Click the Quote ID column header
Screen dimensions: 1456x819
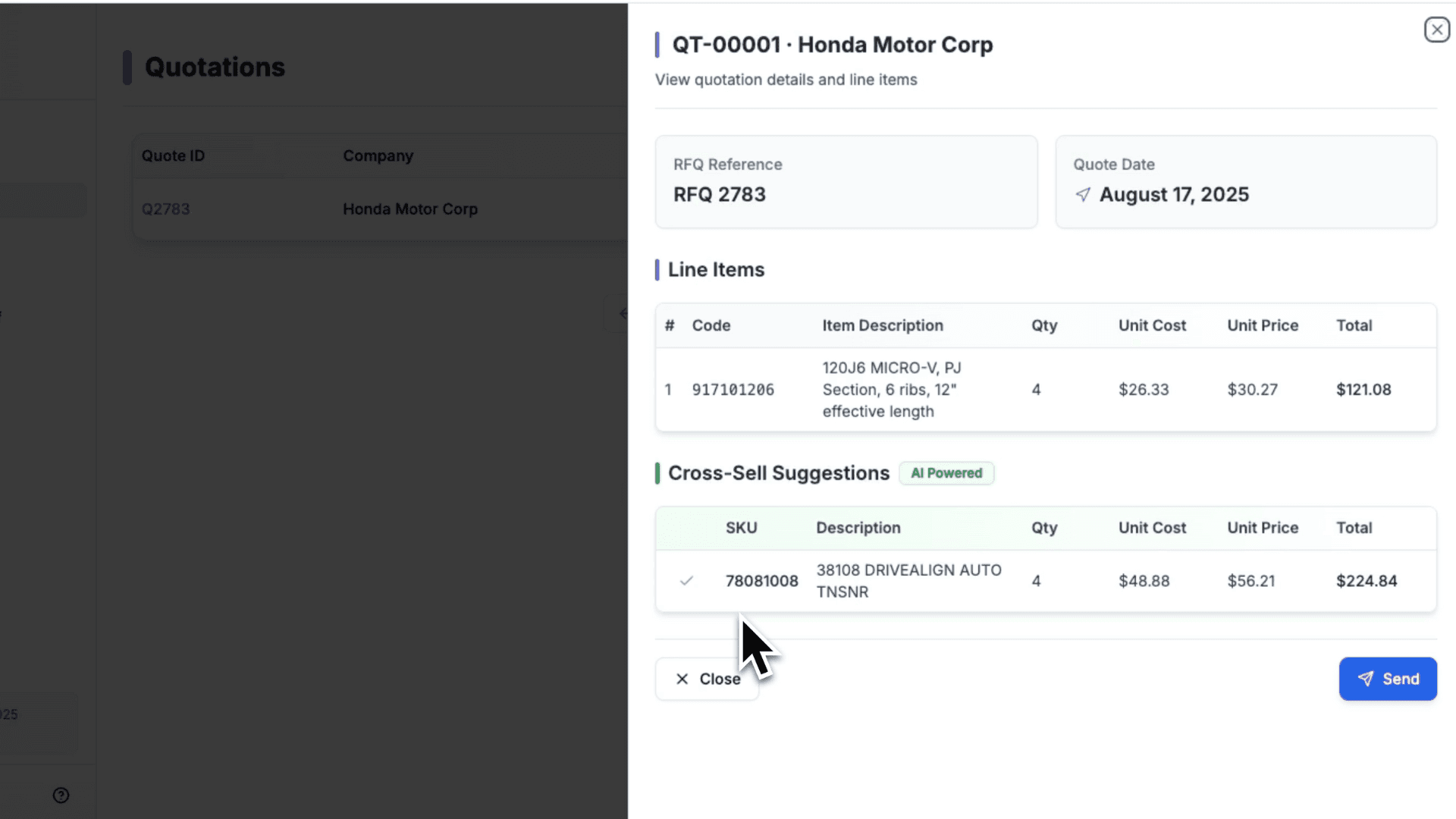click(173, 155)
